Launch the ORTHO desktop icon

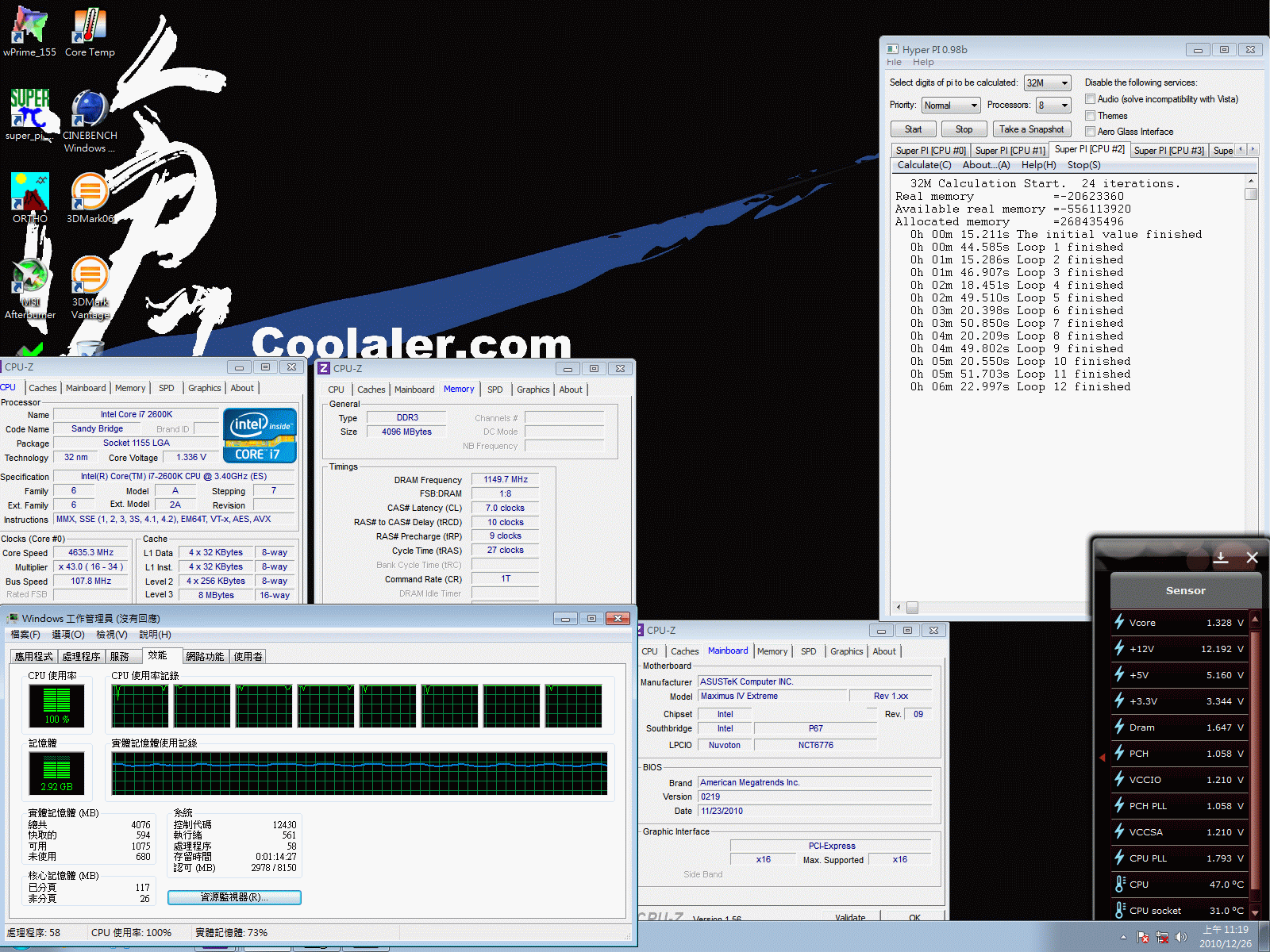tap(29, 198)
